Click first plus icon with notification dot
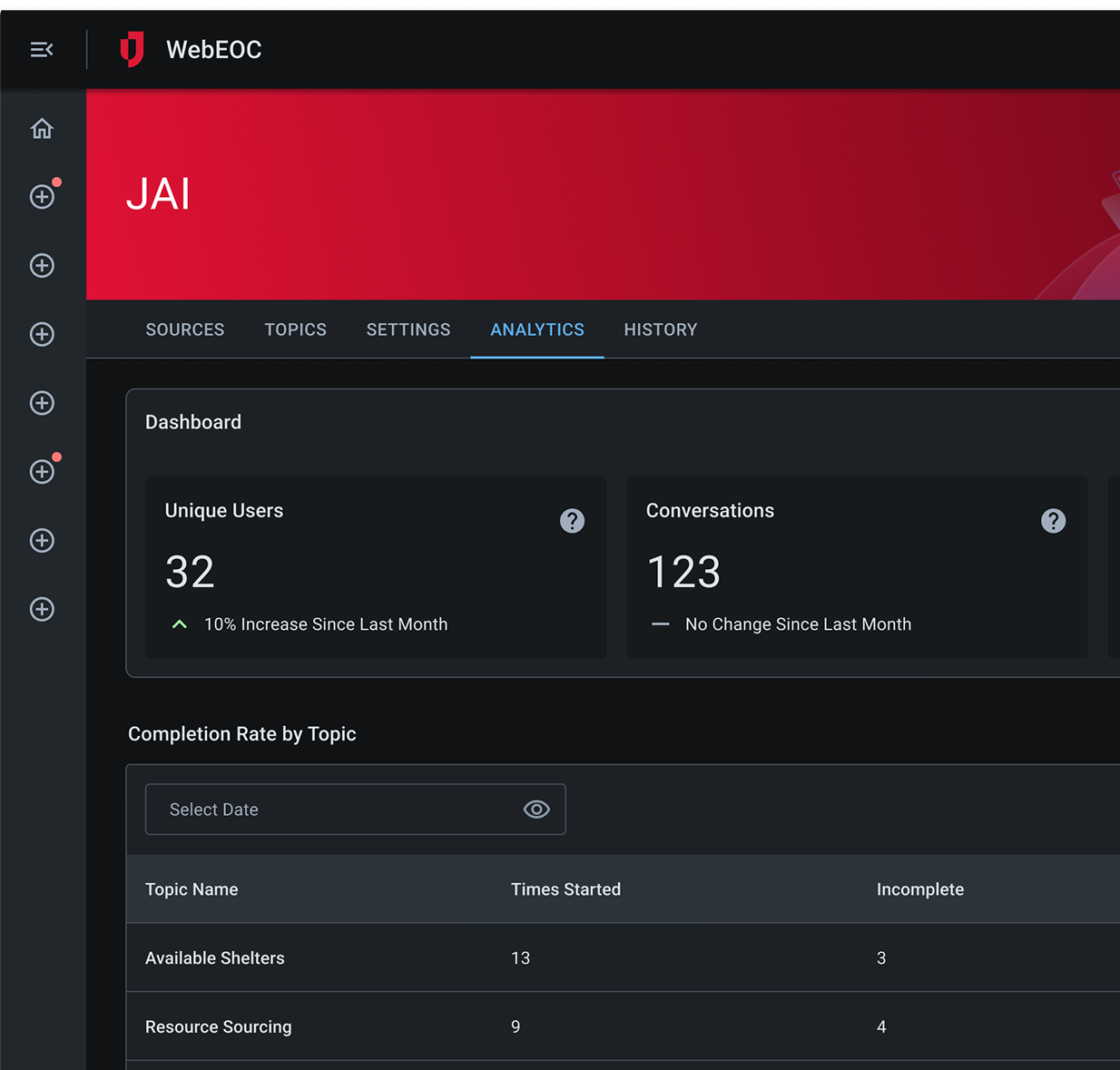Image resolution: width=1120 pixels, height=1070 pixels. click(42, 197)
